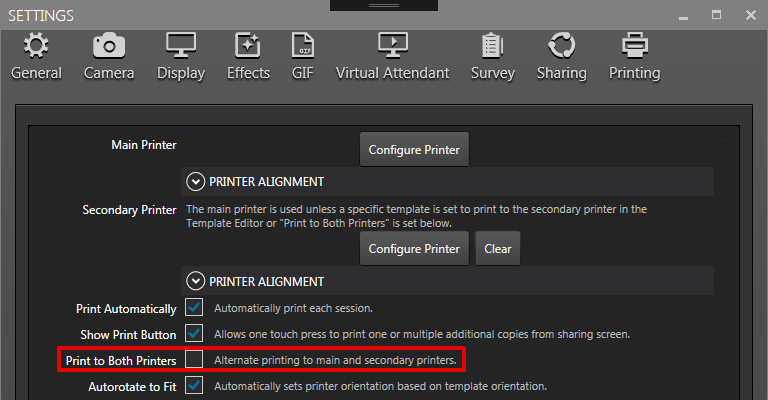Enable the Print to Both Printers checkbox
The image size is (768, 400).
pyautogui.click(x=194, y=359)
